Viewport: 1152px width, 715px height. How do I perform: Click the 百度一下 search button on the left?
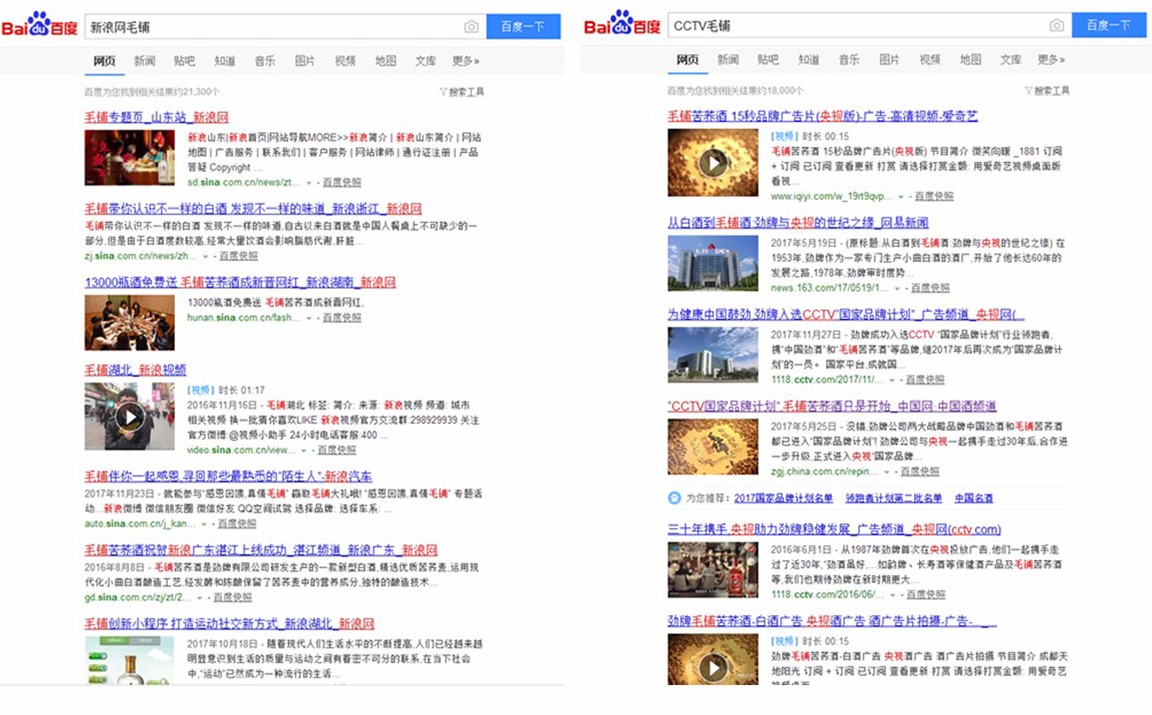tap(523, 26)
